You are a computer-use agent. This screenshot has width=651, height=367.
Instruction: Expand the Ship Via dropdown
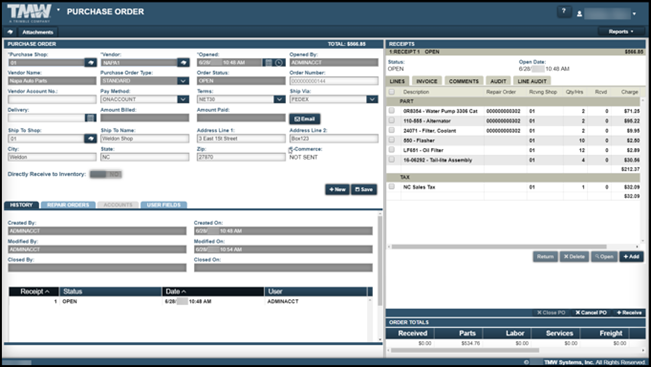pyautogui.click(x=372, y=99)
